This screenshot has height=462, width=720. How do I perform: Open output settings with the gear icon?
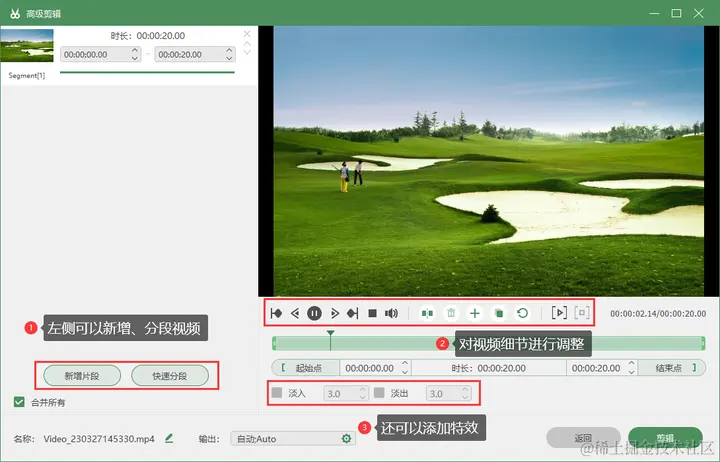coord(346,439)
